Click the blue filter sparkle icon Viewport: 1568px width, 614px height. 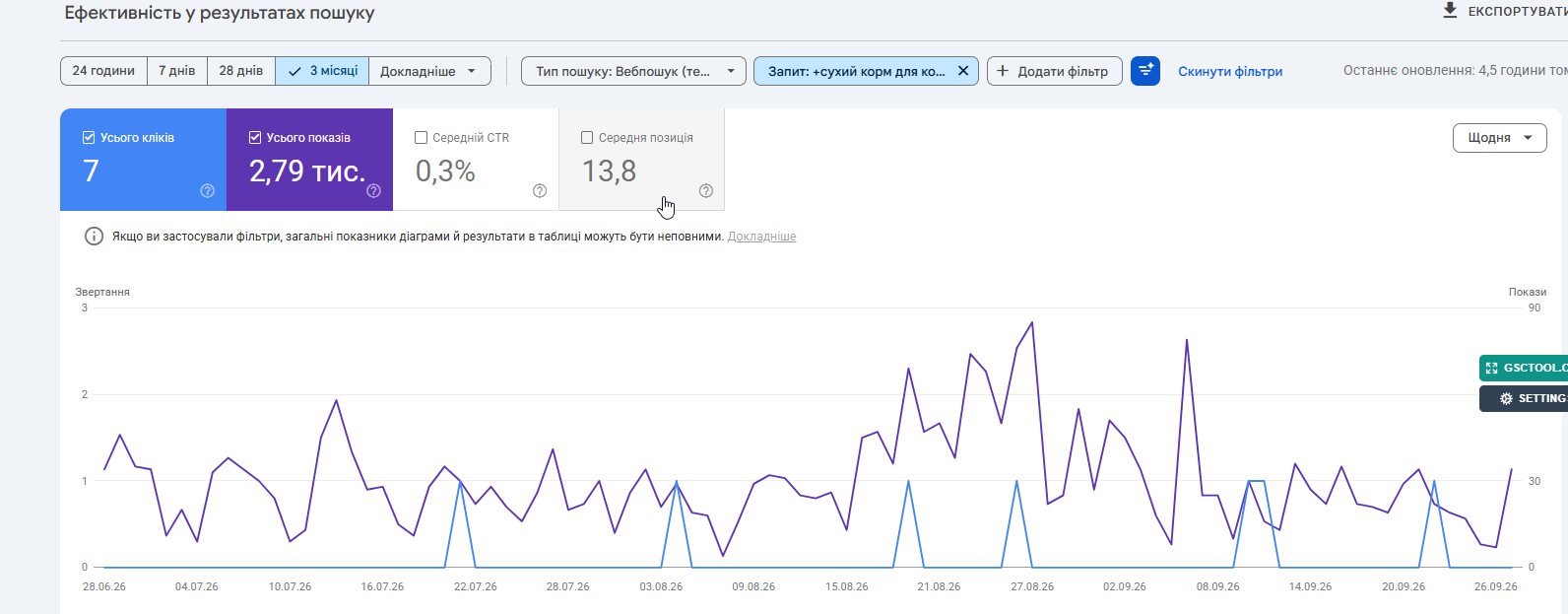pos(1145,71)
